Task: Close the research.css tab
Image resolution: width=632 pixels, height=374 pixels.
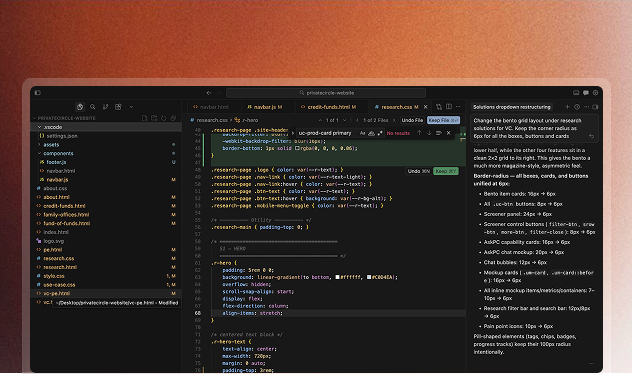Action: 425,107
